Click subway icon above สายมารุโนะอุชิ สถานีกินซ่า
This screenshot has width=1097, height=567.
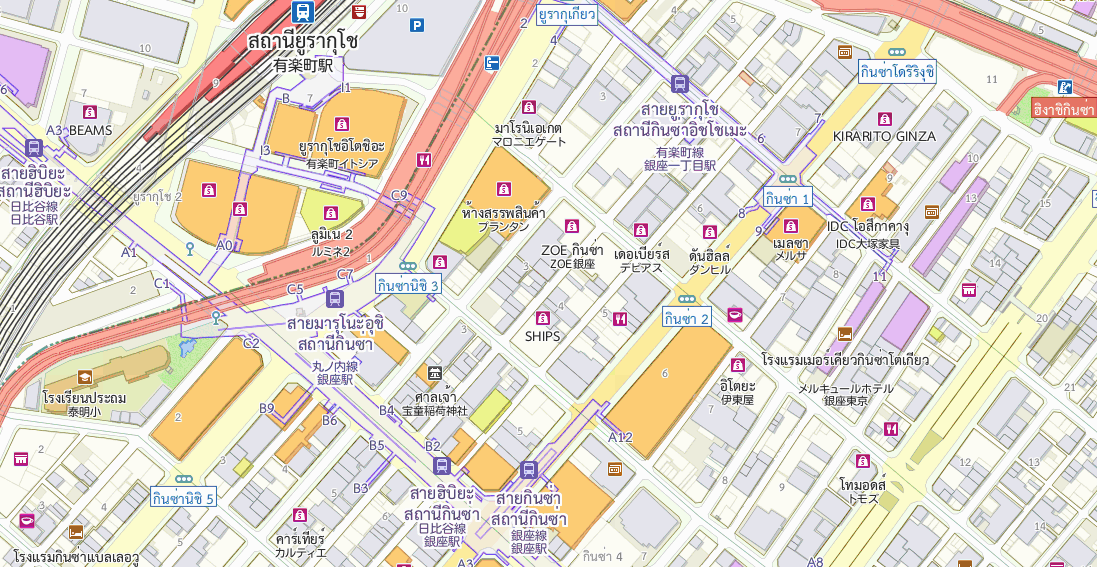click(334, 299)
